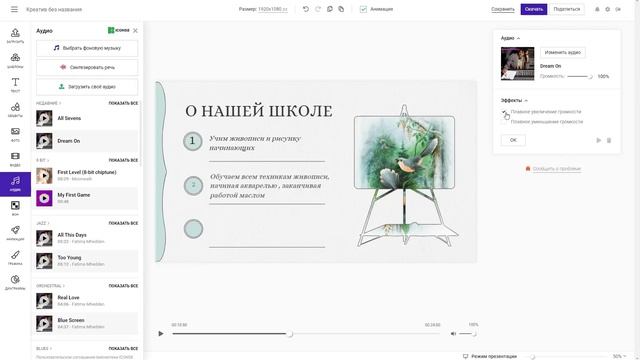Screen dimensions: 640x360
Task: Select the Blue Screen track
Action: tap(87, 323)
